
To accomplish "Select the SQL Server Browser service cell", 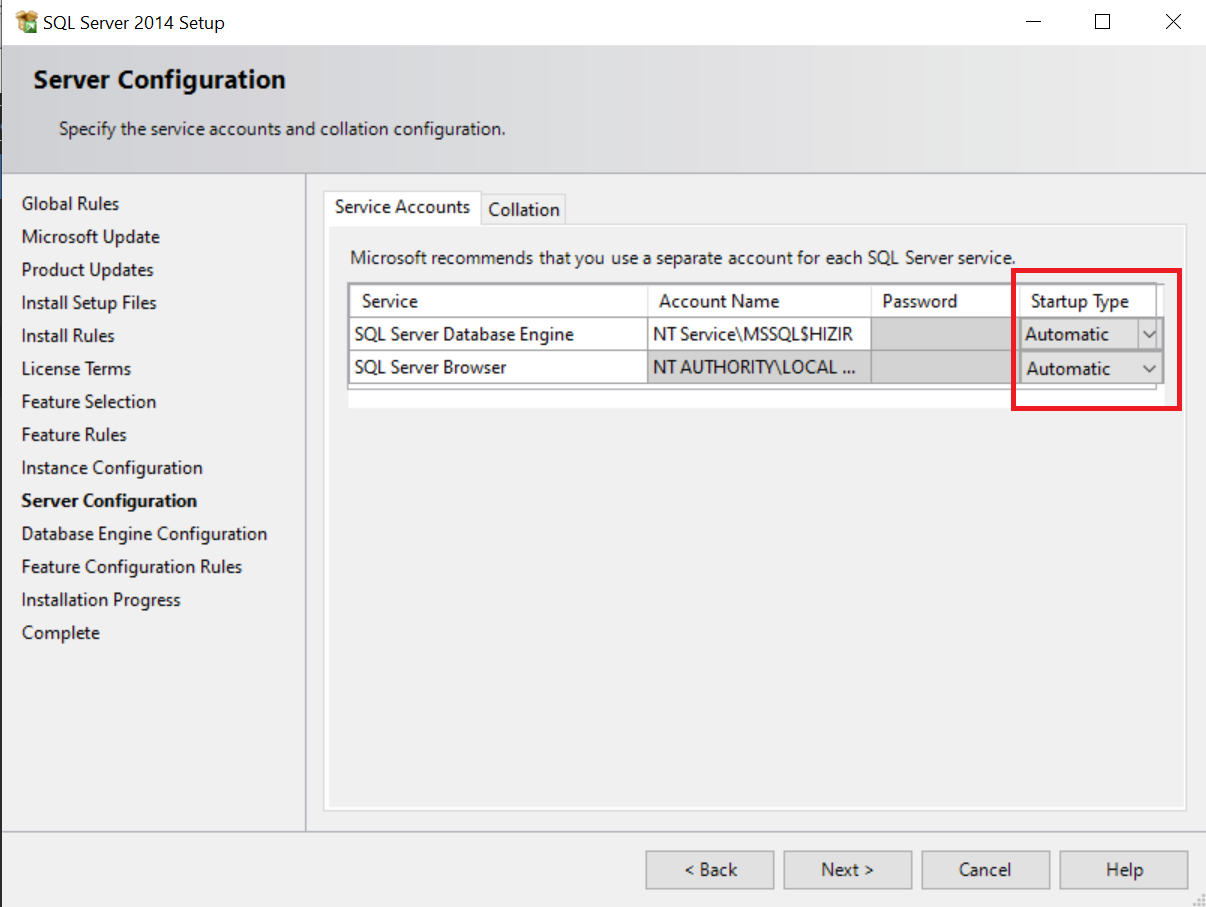I will tap(498, 368).
